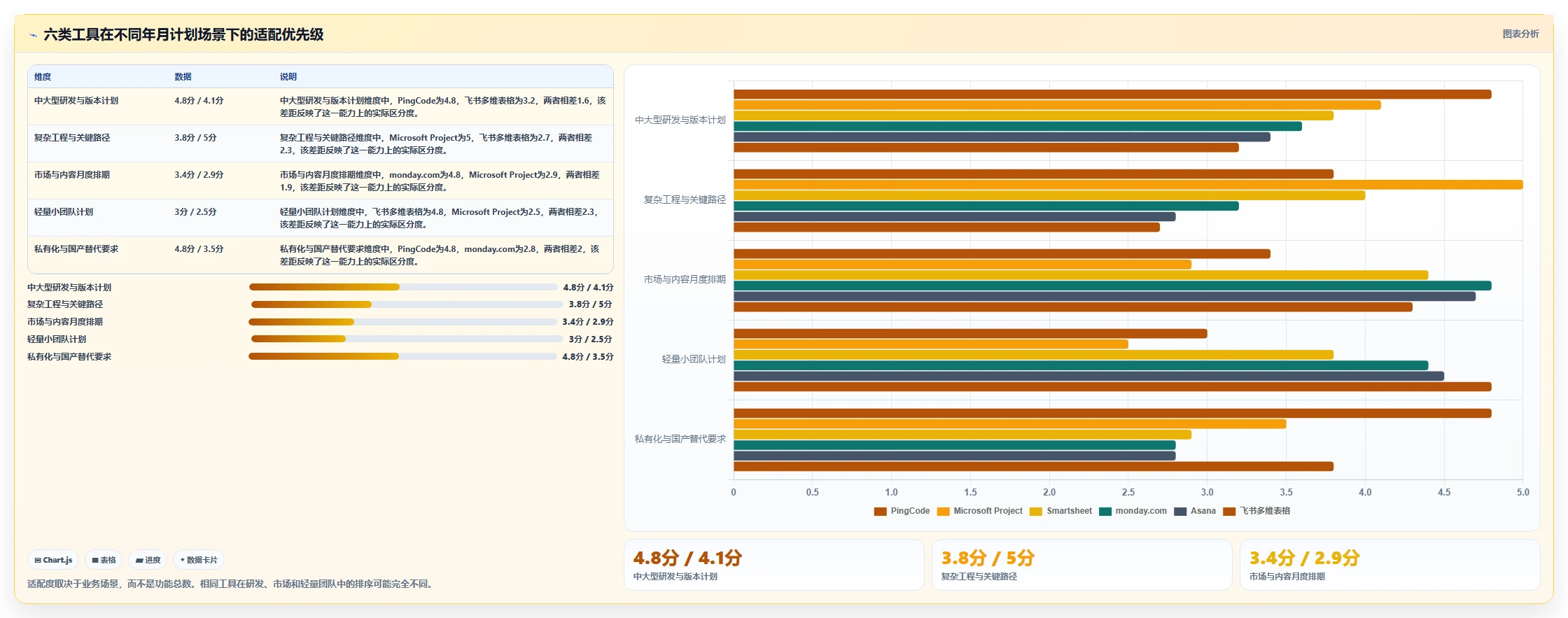The height and width of the screenshot is (618, 1568).
Task: Toggle the monday.com legend entry
Action: pos(1133,511)
